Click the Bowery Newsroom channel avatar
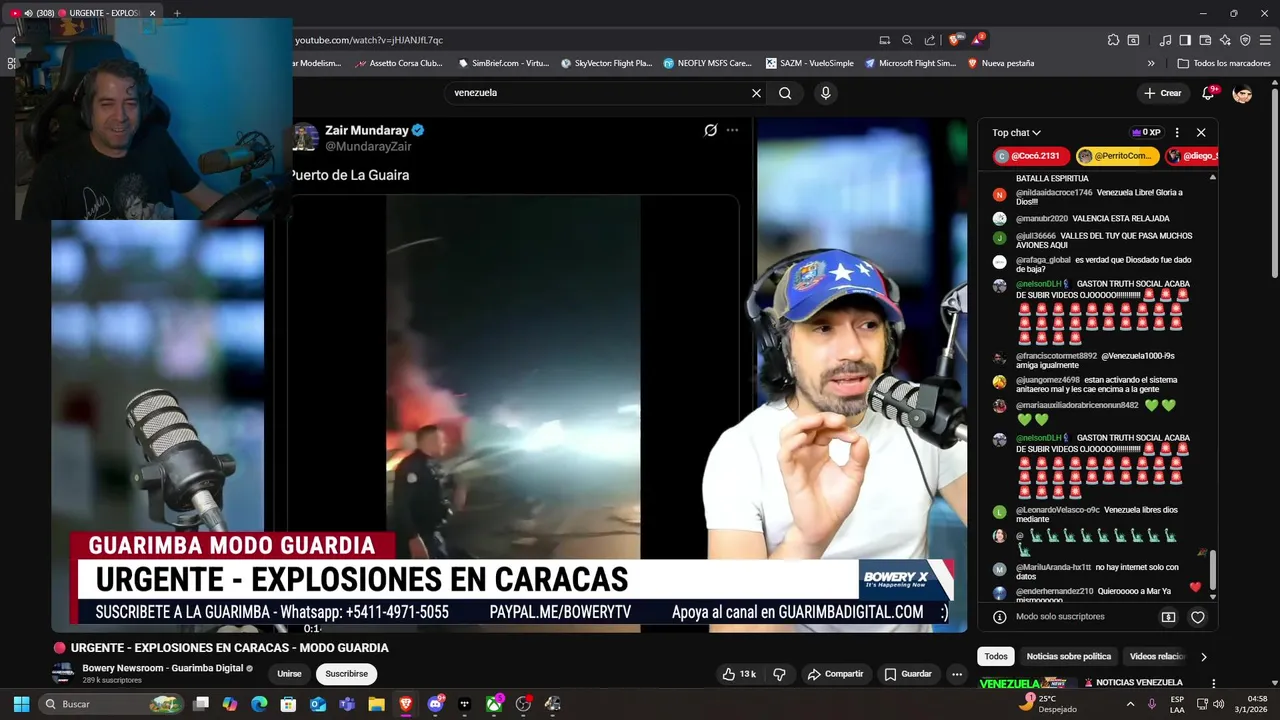The height and width of the screenshot is (720, 1280). (x=63, y=673)
